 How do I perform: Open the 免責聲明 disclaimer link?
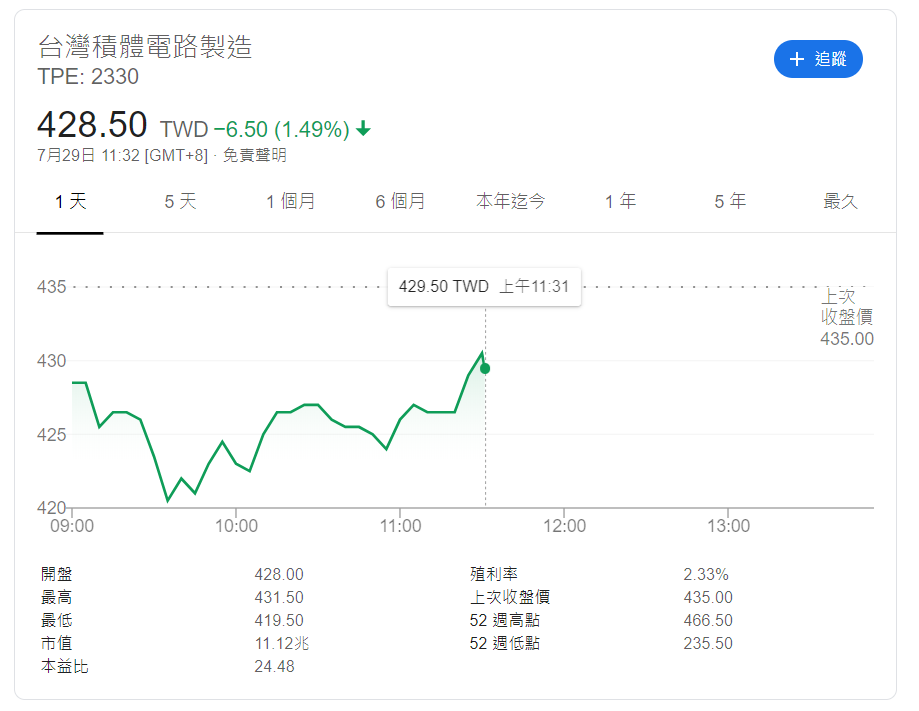pyautogui.click(x=254, y=155)
